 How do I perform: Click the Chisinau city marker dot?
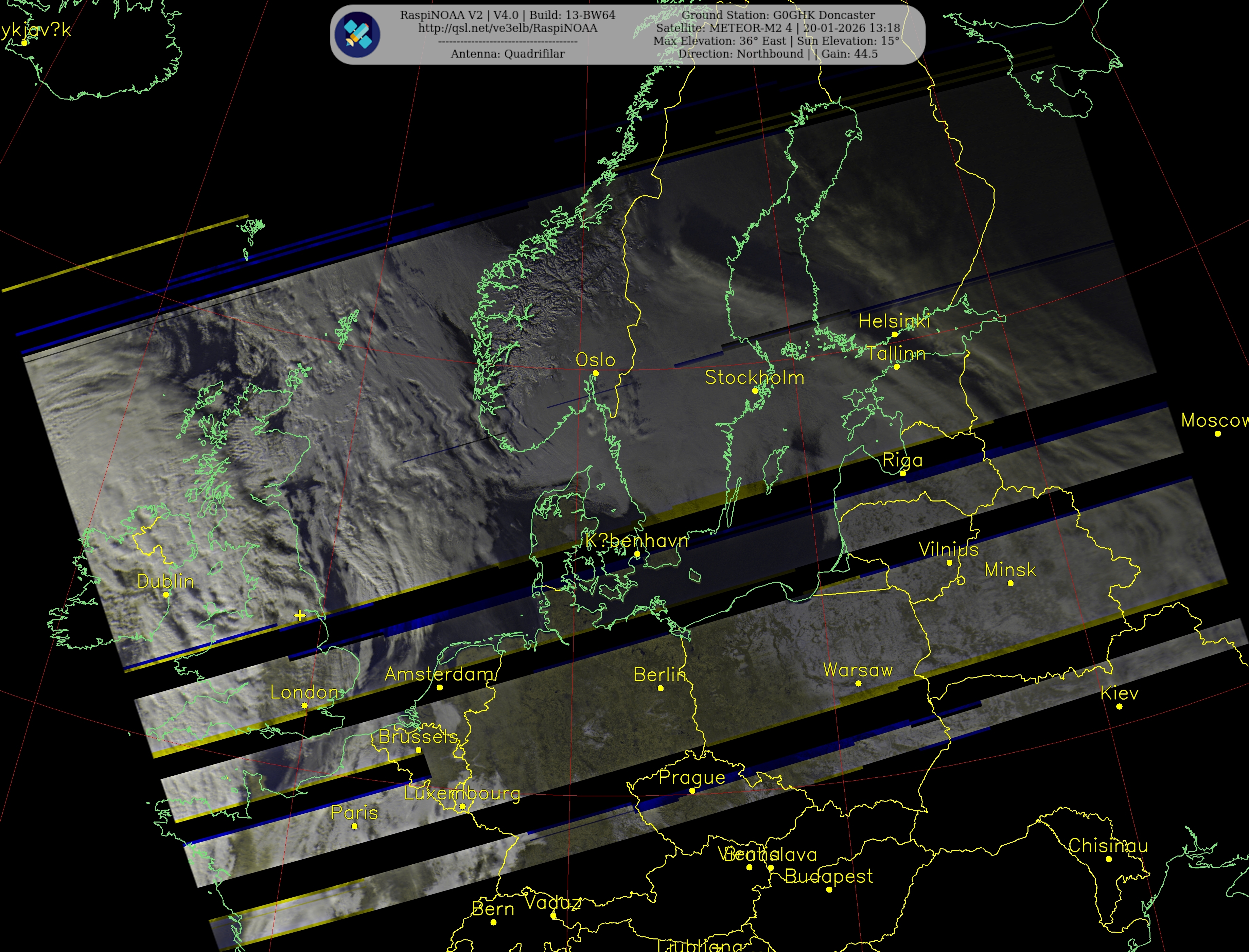(1108, 859)
